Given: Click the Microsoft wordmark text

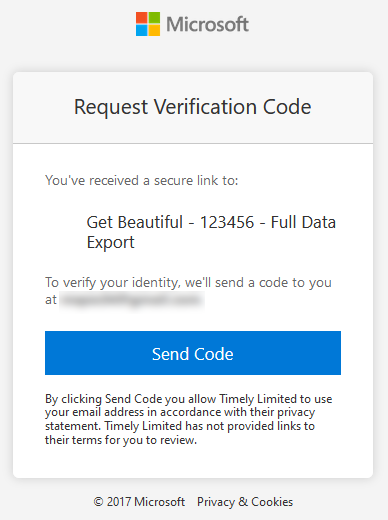Looking at the screenshot, I should tap(207, 24).
